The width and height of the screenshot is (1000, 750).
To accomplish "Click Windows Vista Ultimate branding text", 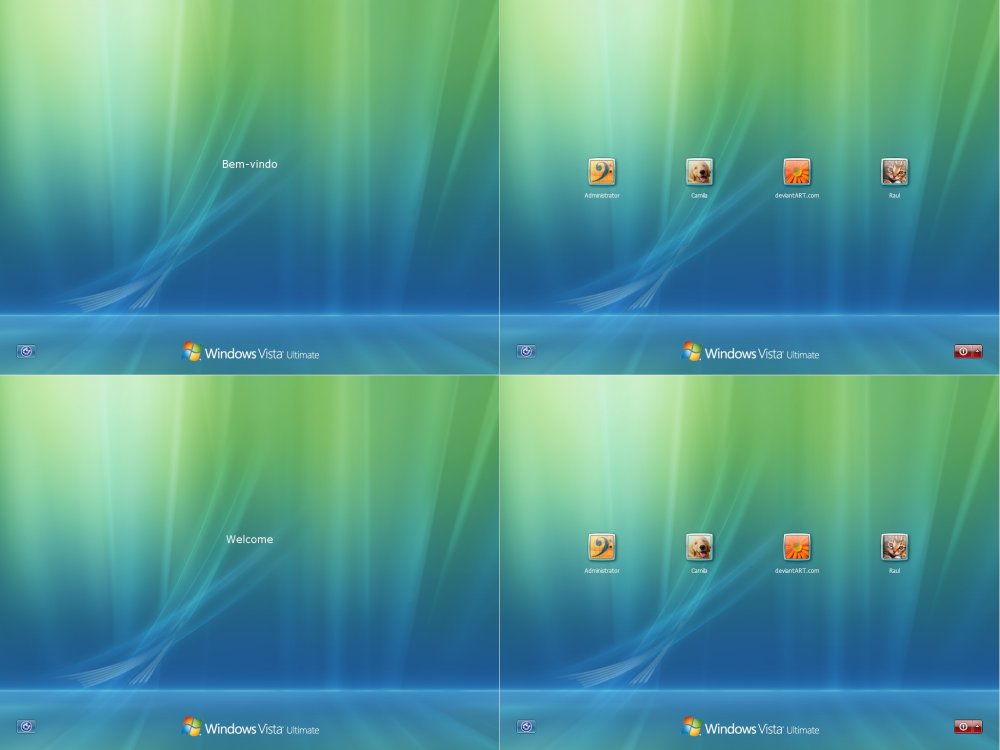I will (262, 353).
